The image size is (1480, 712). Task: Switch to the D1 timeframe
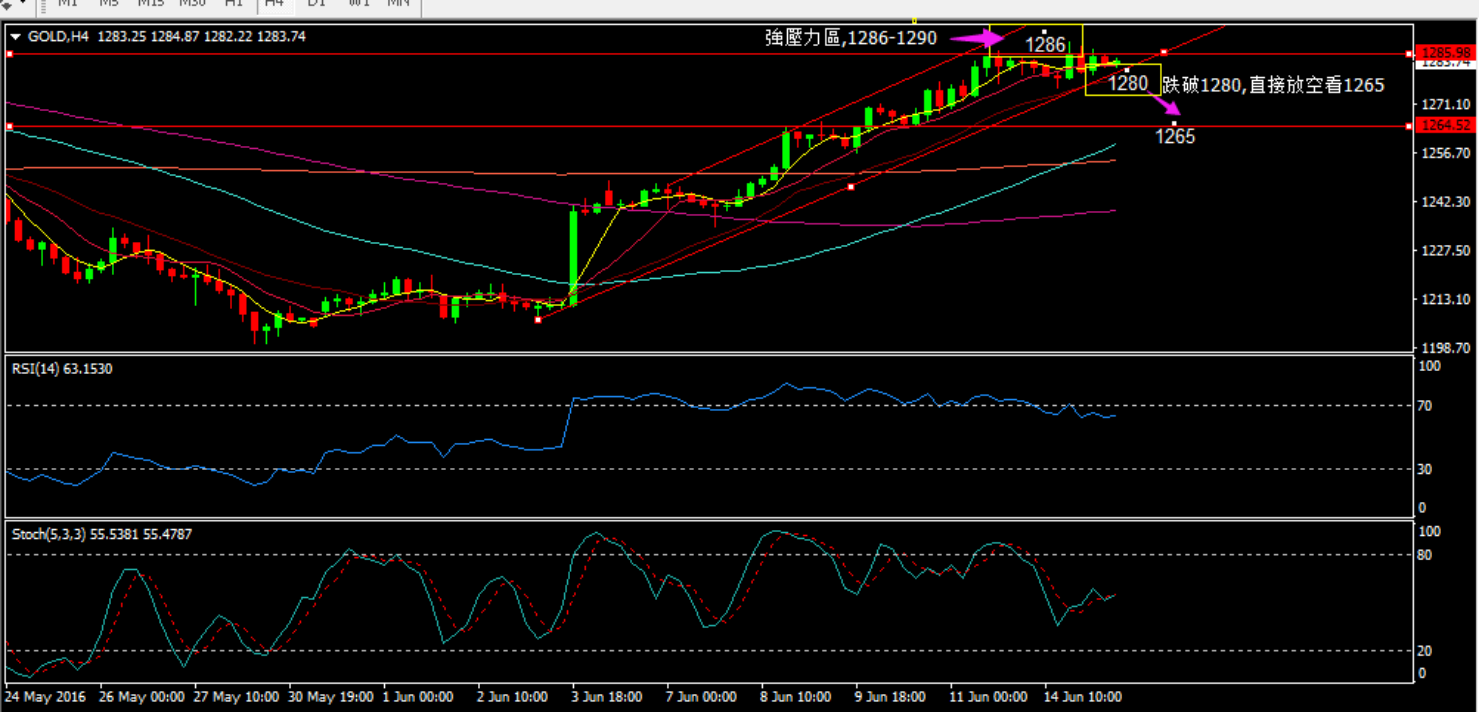tap(316, 4)
